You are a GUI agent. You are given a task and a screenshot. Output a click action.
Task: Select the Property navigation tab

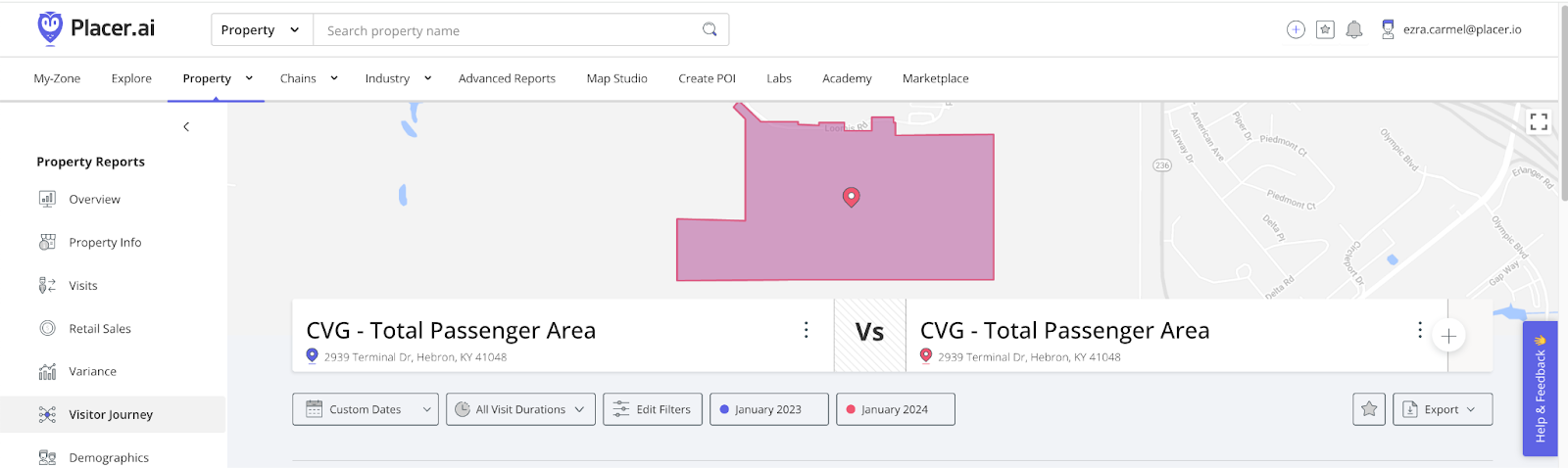(x=207, y=78)
